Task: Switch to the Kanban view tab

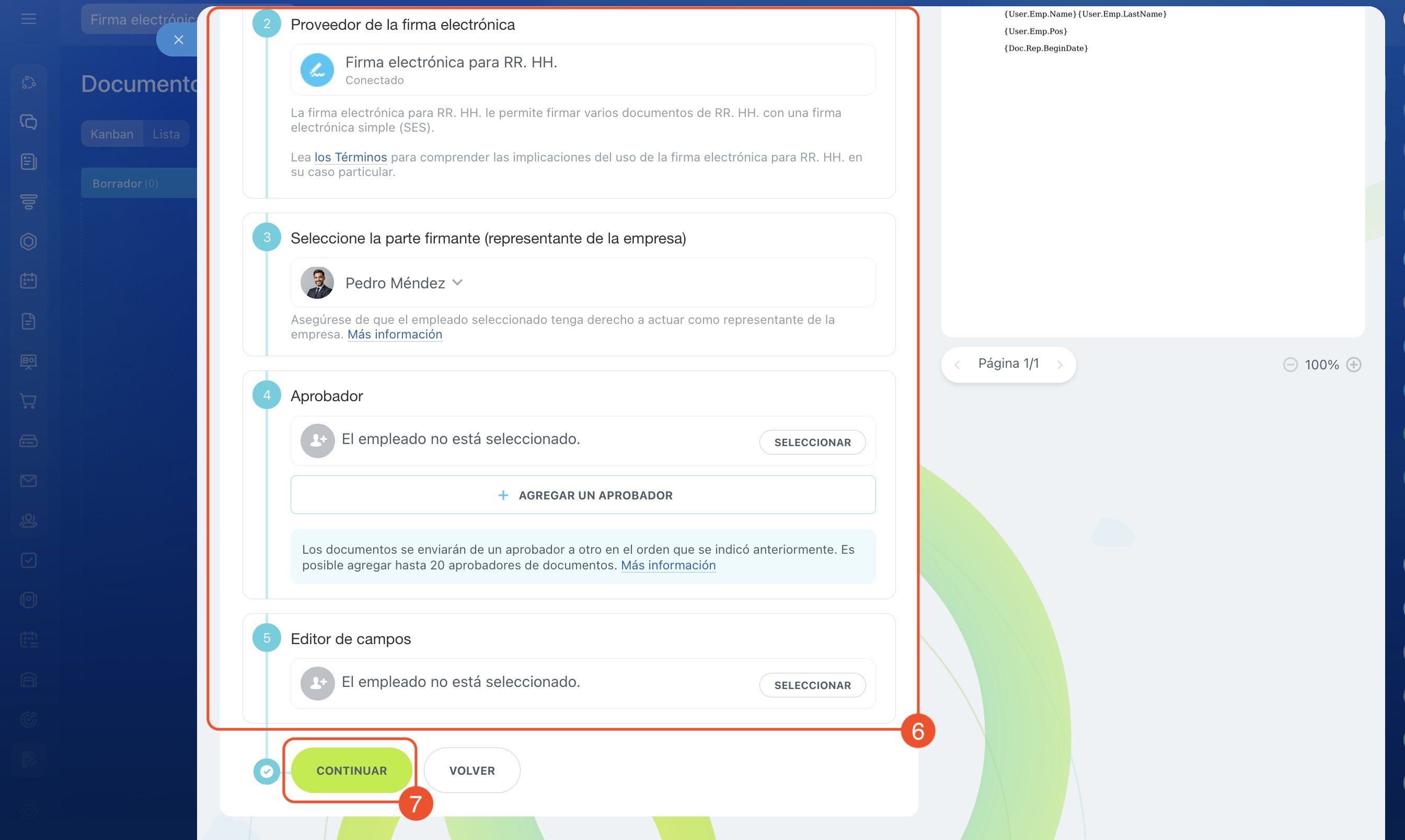Action: click(111, 134)
